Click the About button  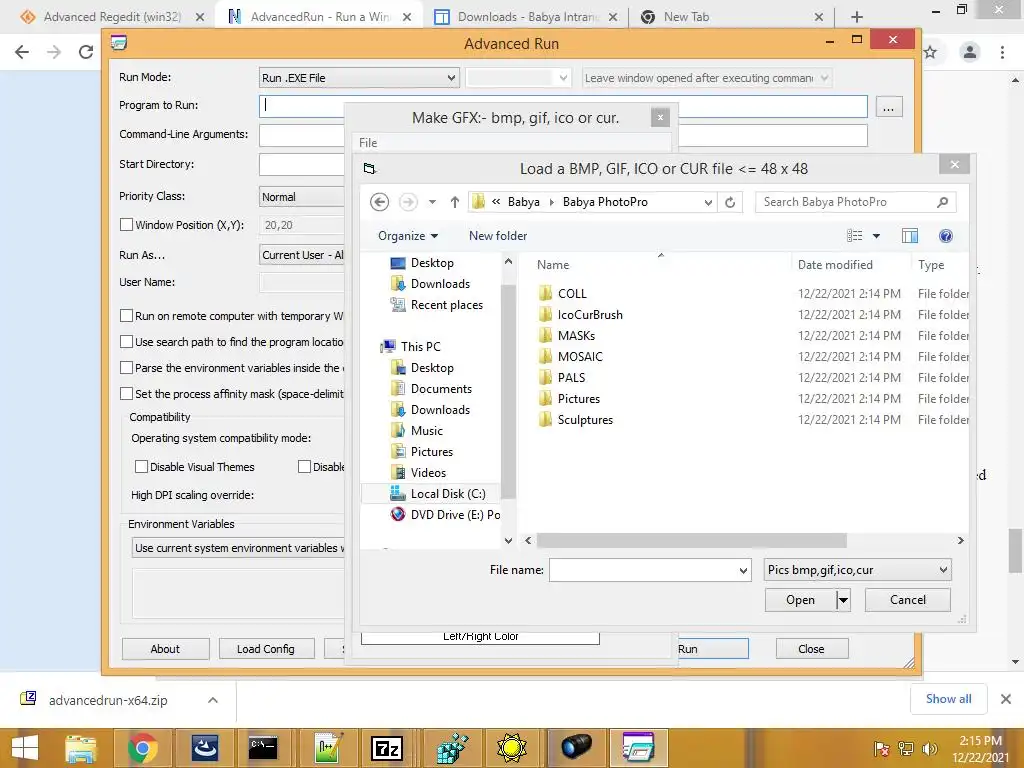pyautogui.click(x=165, y=649)
